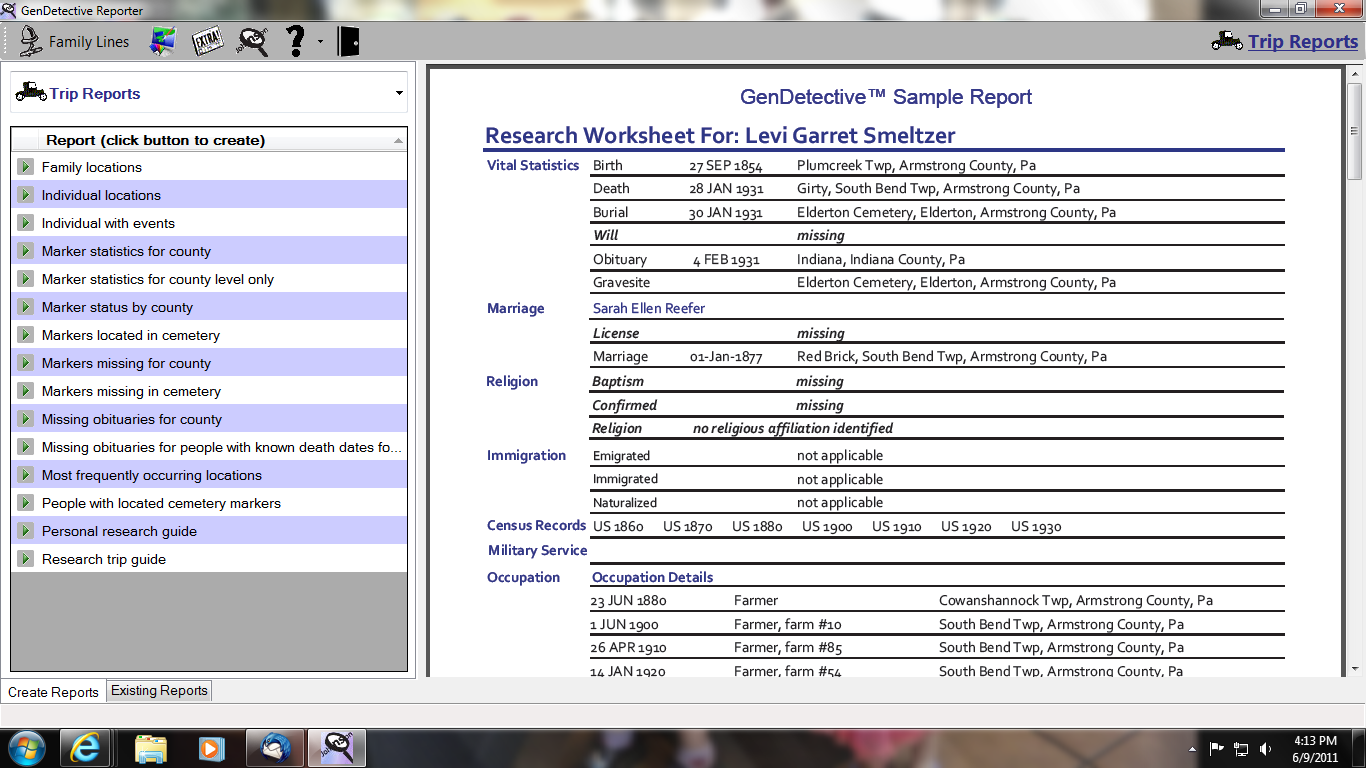
Task: Click the Elderton Cemetery burial location
Action: pos(956,212)
